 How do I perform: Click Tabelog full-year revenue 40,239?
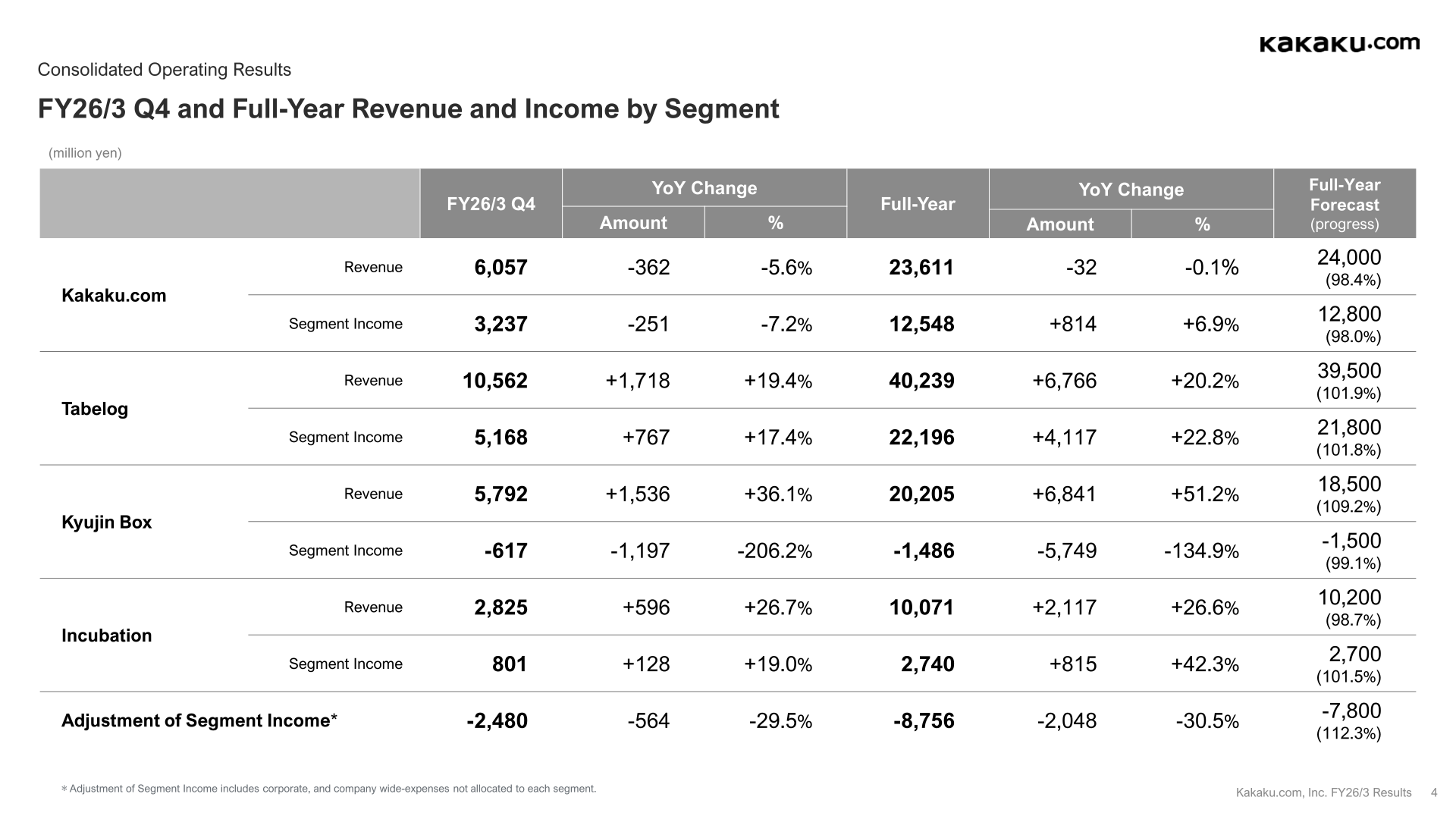coord(921,381)
